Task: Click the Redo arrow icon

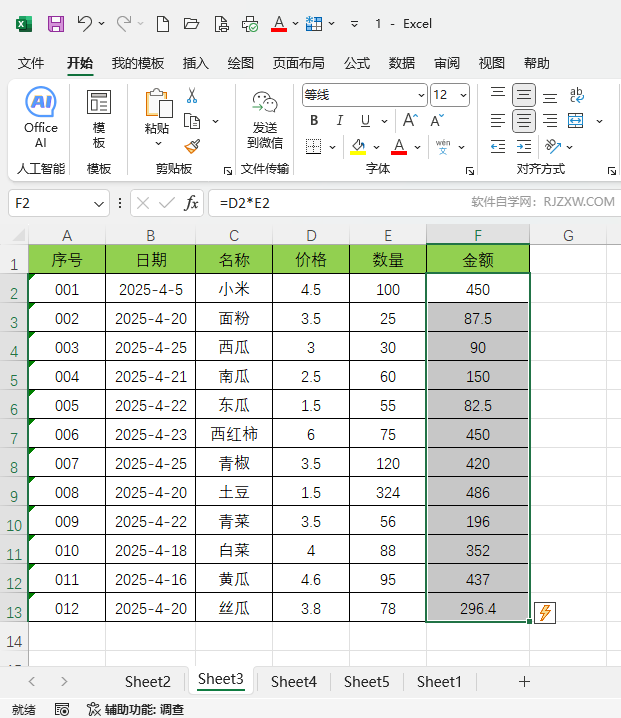Action: coord(124,23)
